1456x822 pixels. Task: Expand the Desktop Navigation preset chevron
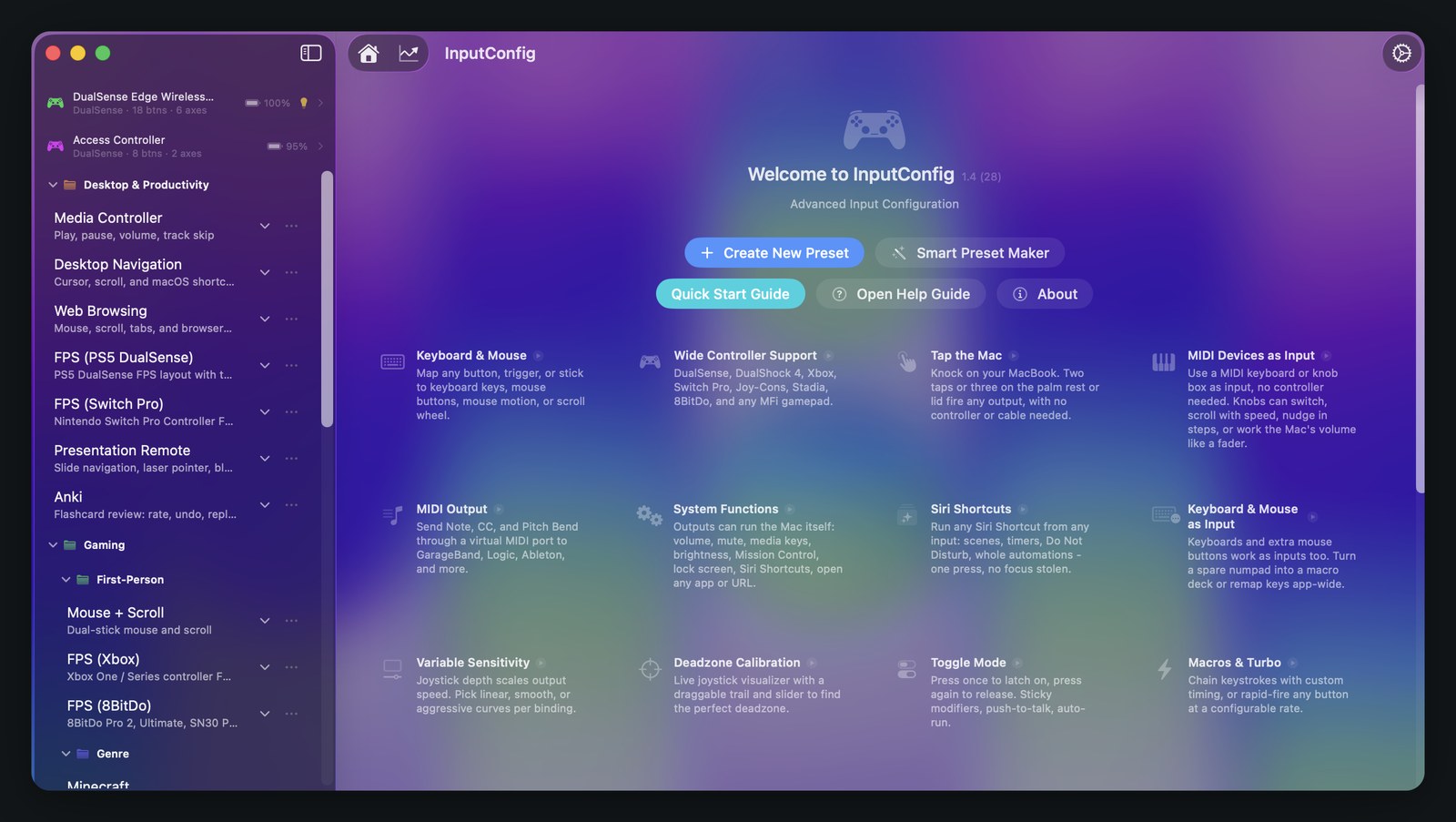(265, 272)
